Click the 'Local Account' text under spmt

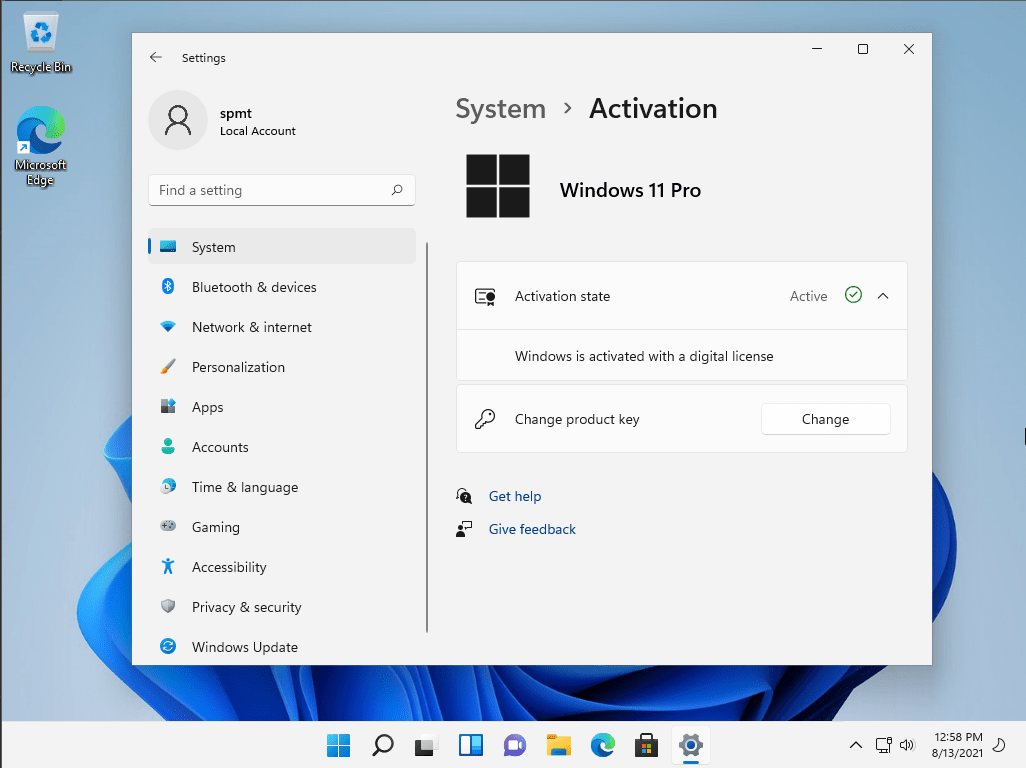tap(257, 131)
